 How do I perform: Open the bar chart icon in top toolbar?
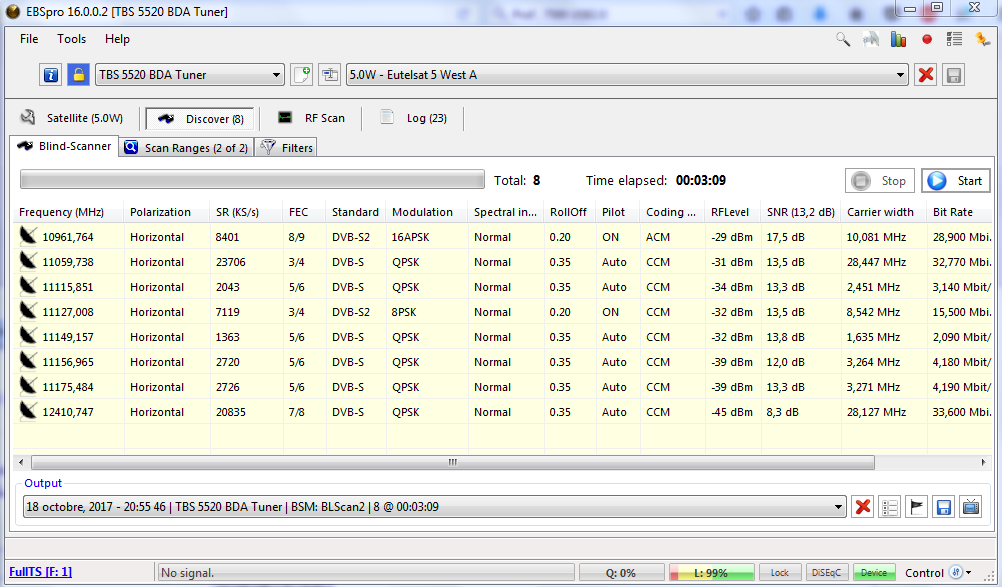tap(899, 39)
